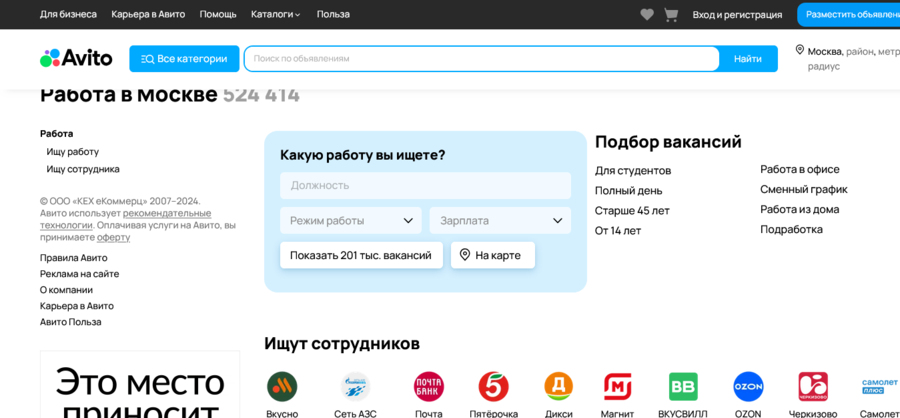Click the Черкизово logo
Image resolution: width=900 pixels, height=418 pixels.
coord(813,386)
